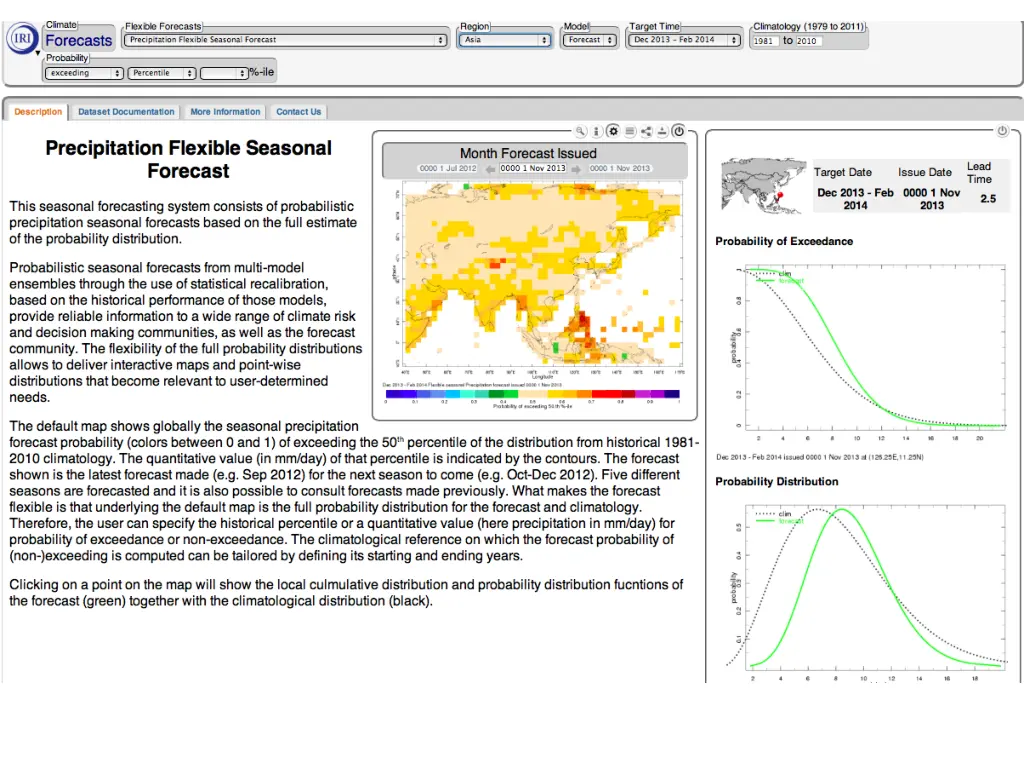1024x768 pixels.
Task: Click the climatology start year field 1981
Action: [764, 41]
